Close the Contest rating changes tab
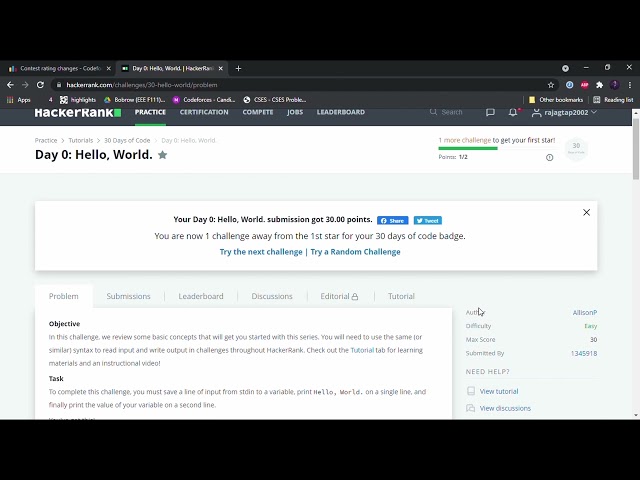640x480 pixels. pos(109,69)
